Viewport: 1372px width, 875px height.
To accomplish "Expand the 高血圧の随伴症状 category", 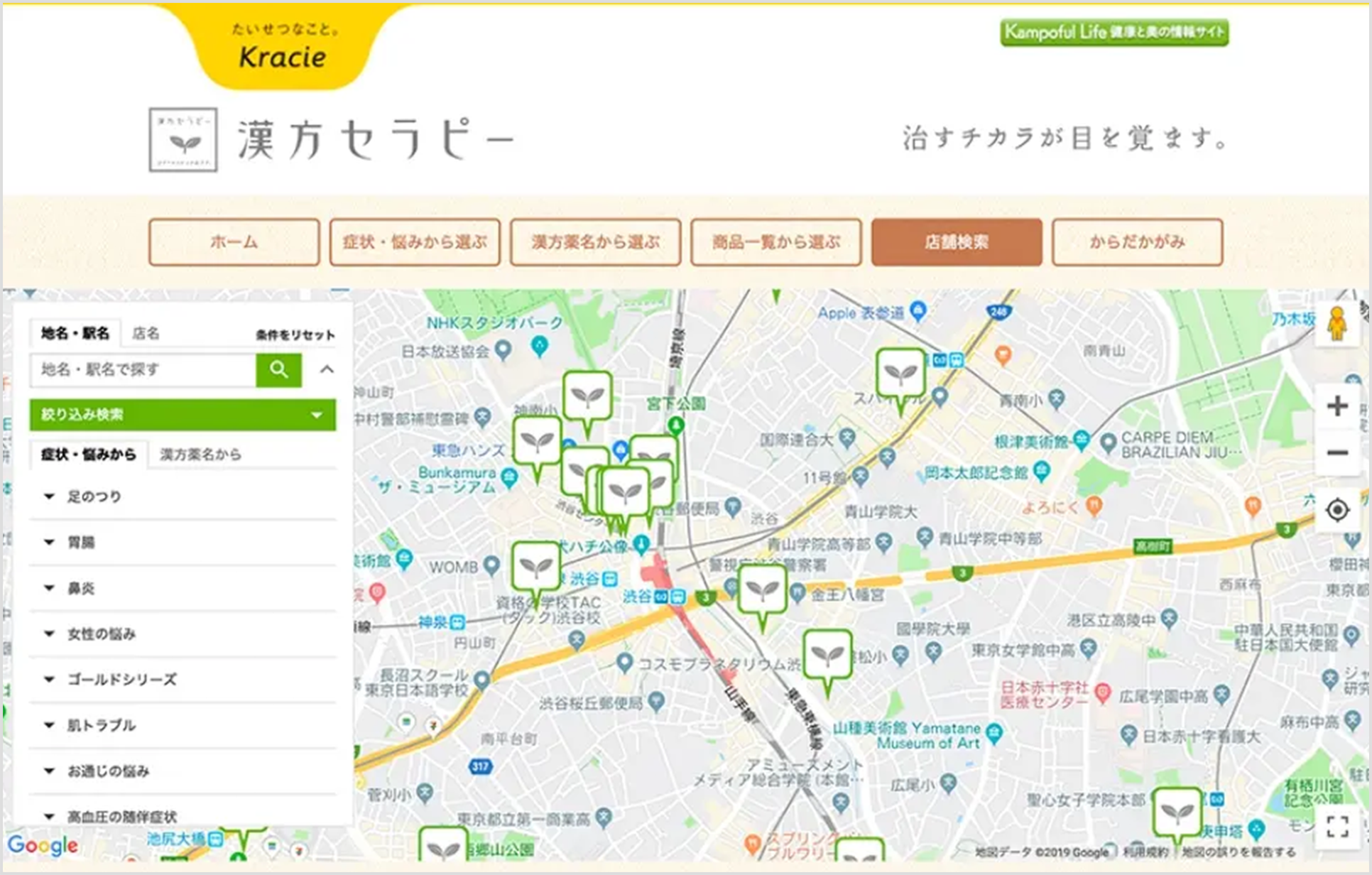I will tap(183, 815).
